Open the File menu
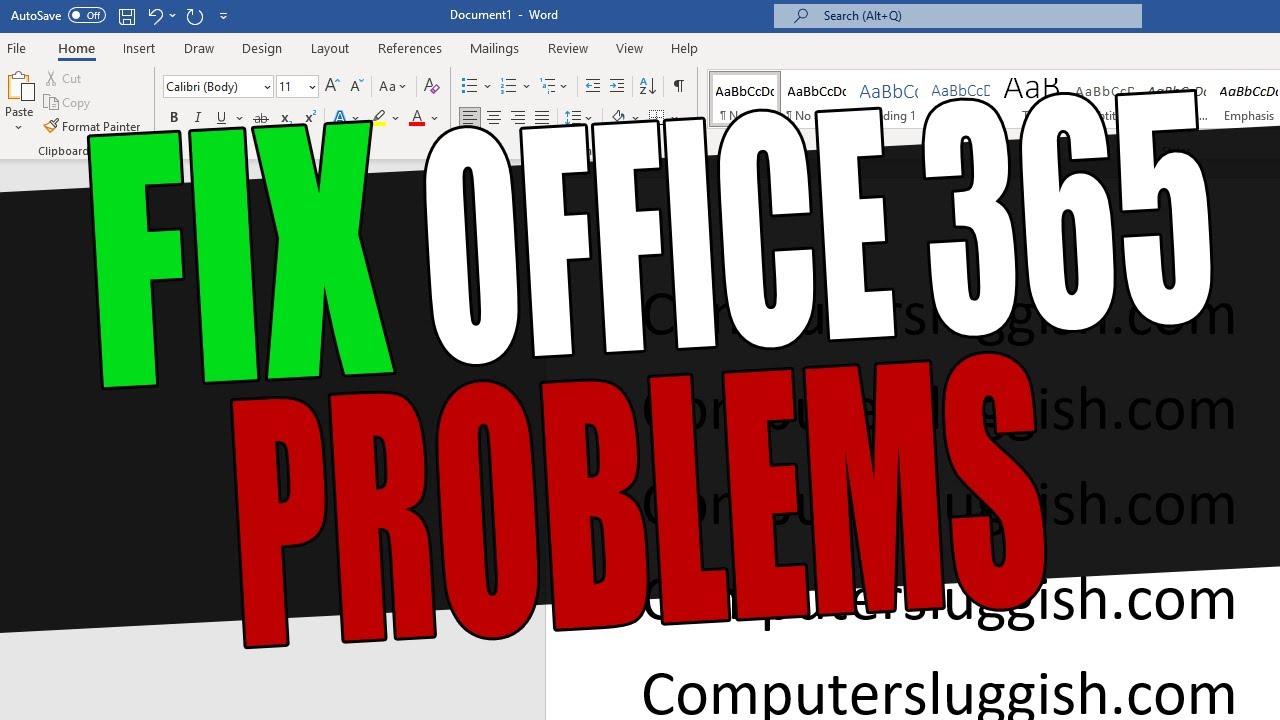The height and width of the screenshot is (720, 1280). pos(16,48)
